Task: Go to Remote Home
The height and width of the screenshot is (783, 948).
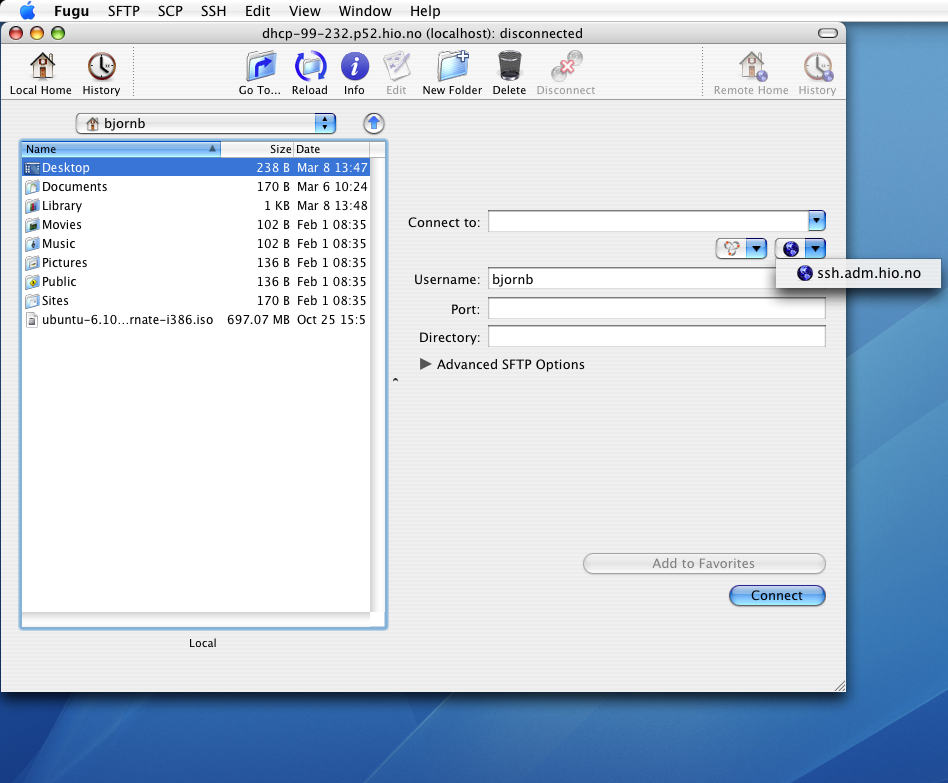Action: click(x=752, y=65)
